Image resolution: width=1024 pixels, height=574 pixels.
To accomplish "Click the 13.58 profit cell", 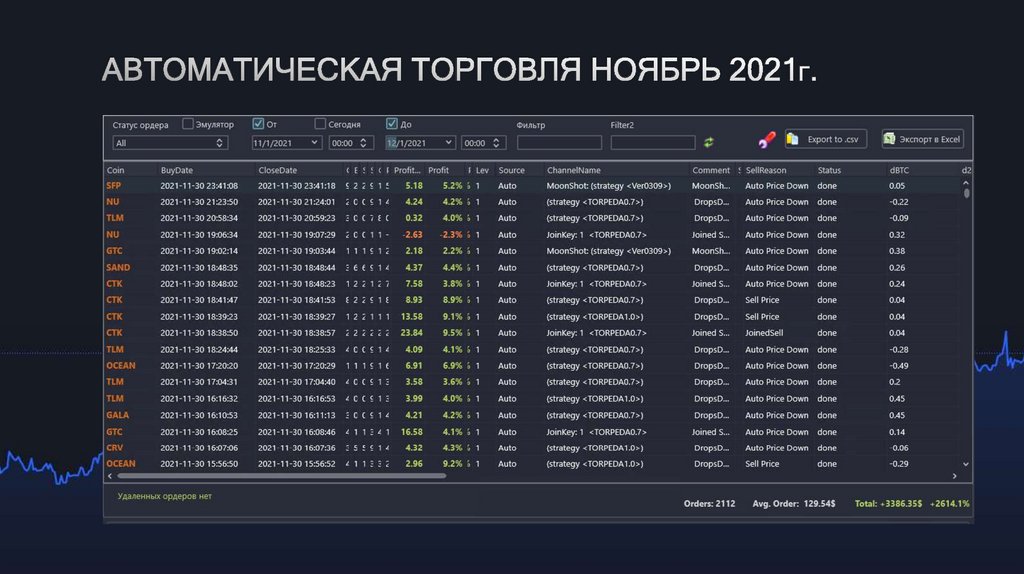I will [x=411, y=316].
